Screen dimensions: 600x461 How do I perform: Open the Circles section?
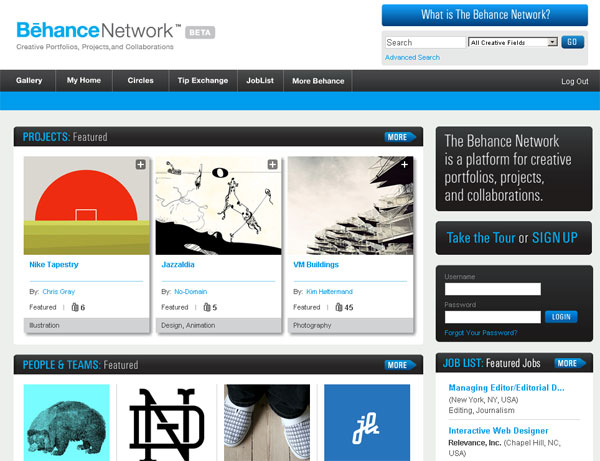(x=140, y=81)
